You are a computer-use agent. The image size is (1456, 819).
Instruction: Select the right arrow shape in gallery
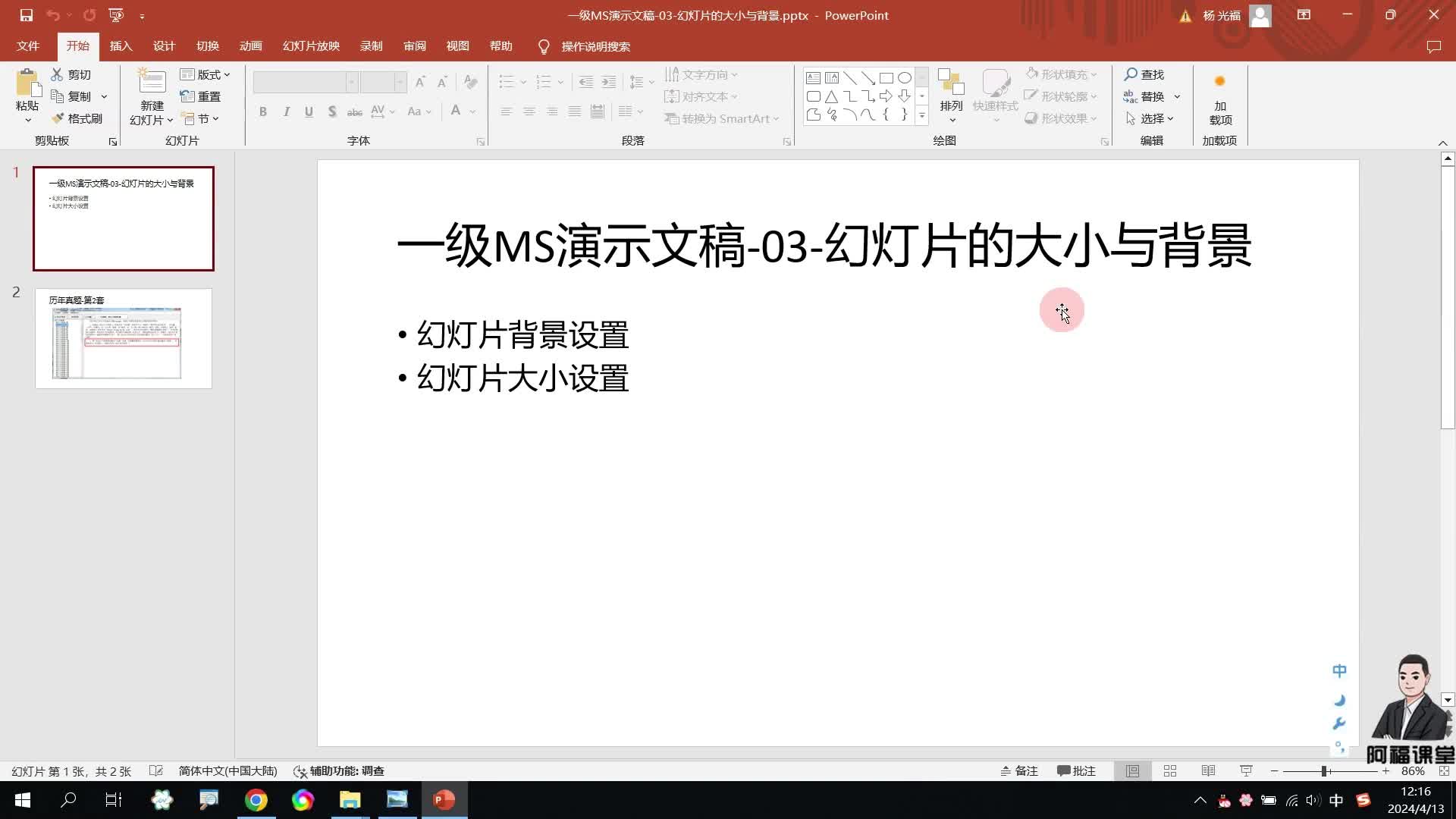tap(886, 96)
